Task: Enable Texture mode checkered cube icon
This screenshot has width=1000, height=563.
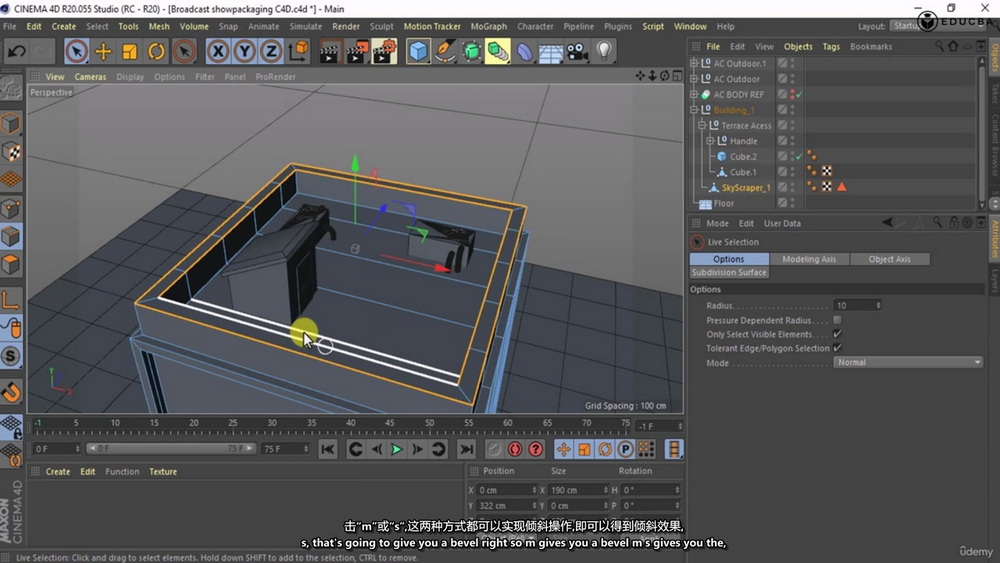Action: pyautogui.click(x=11, y=152)
